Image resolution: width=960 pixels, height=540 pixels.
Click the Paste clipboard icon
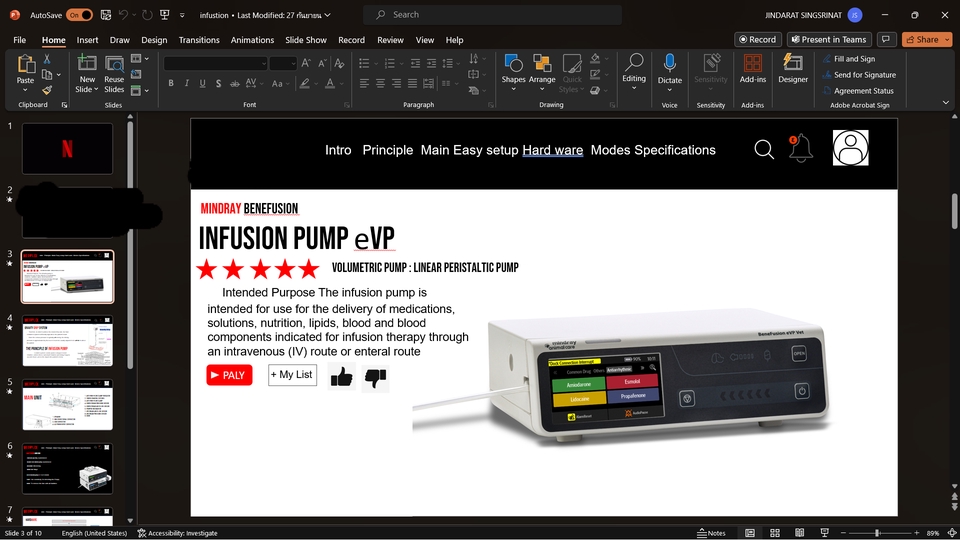coord(26,64)
